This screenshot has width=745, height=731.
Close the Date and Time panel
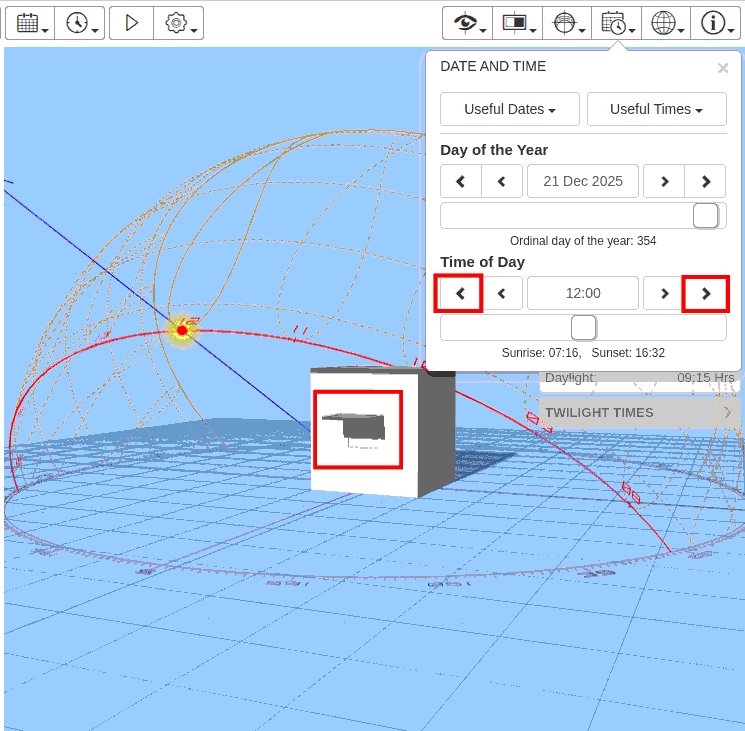coord(723,69)
